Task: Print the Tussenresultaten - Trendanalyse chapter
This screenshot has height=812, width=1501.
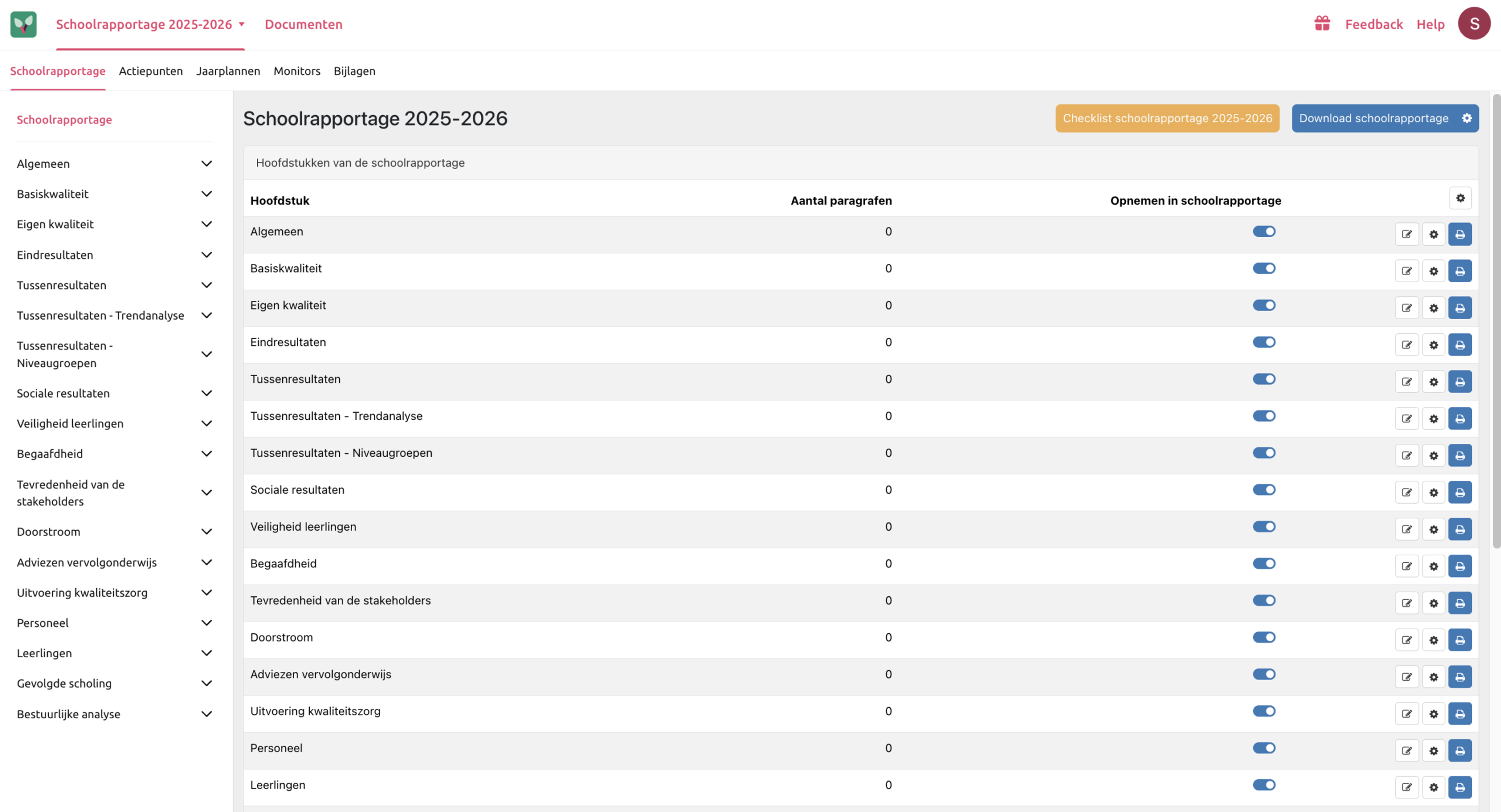Action: (1460, 419)
